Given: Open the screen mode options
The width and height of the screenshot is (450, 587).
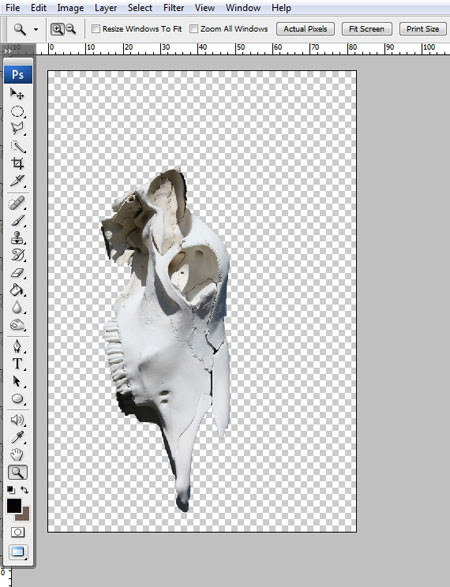Looking at the screenshot, I should 18,551.
